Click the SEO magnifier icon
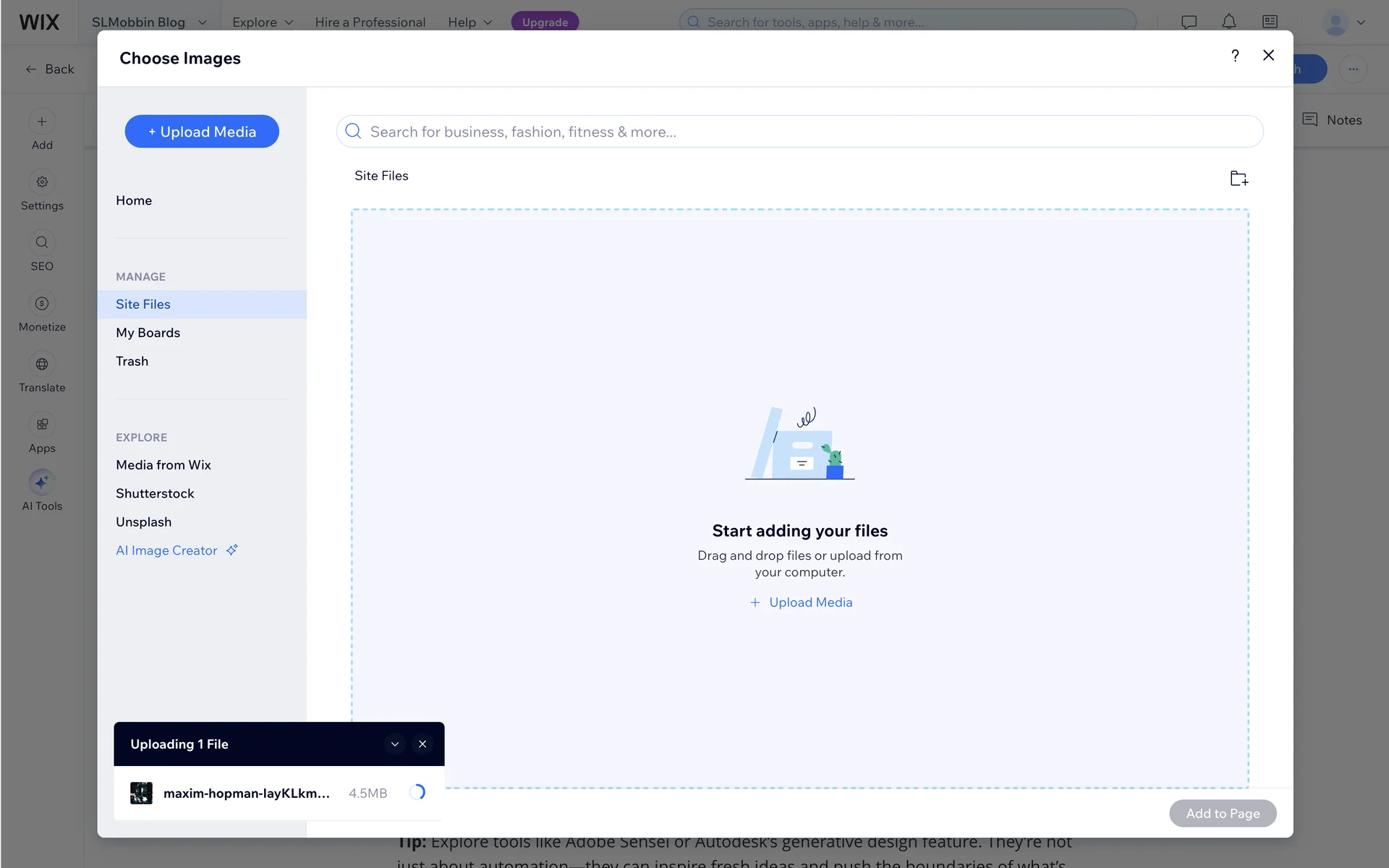This screenshot has width=1389, height=868. [x=42, y=243]
